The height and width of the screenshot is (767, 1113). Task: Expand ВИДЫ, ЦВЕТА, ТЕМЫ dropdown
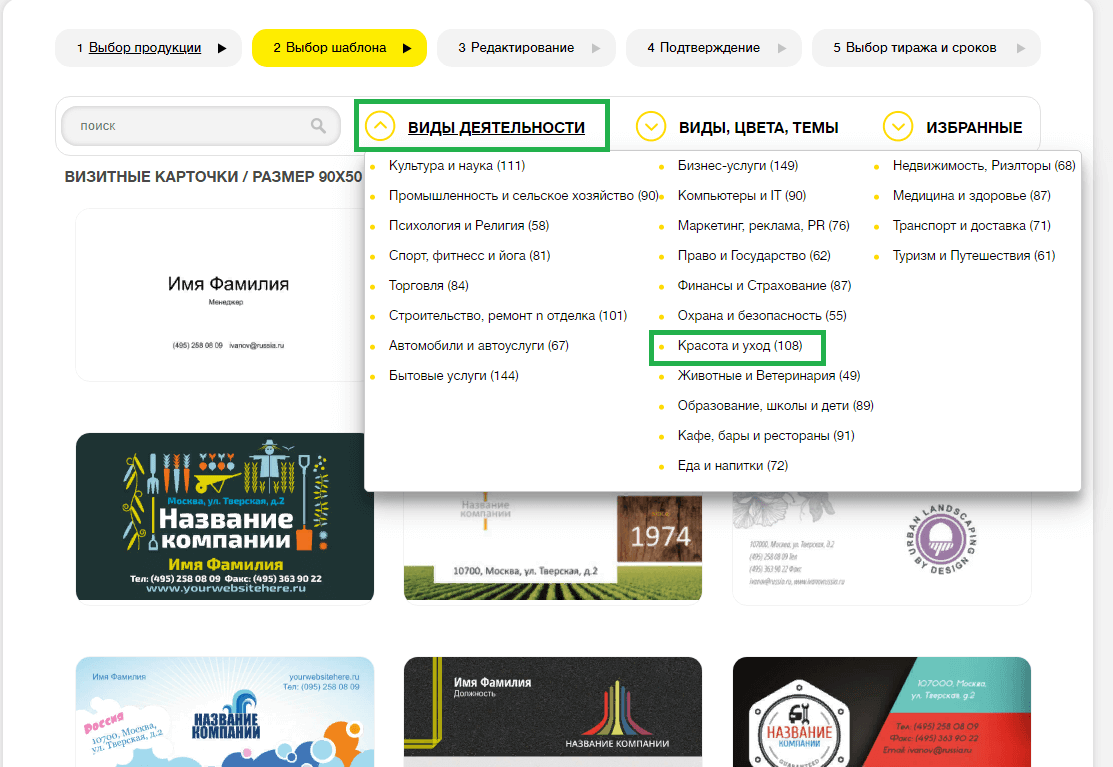pyautogui.click(x=651, y=127)
